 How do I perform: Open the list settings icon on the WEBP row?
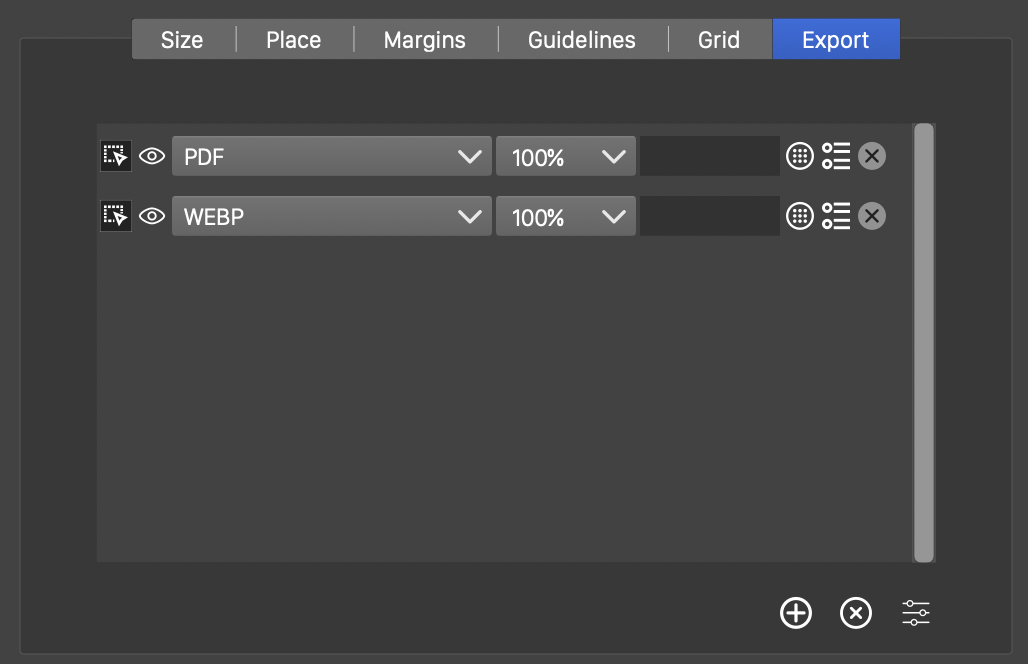(836, 216)
